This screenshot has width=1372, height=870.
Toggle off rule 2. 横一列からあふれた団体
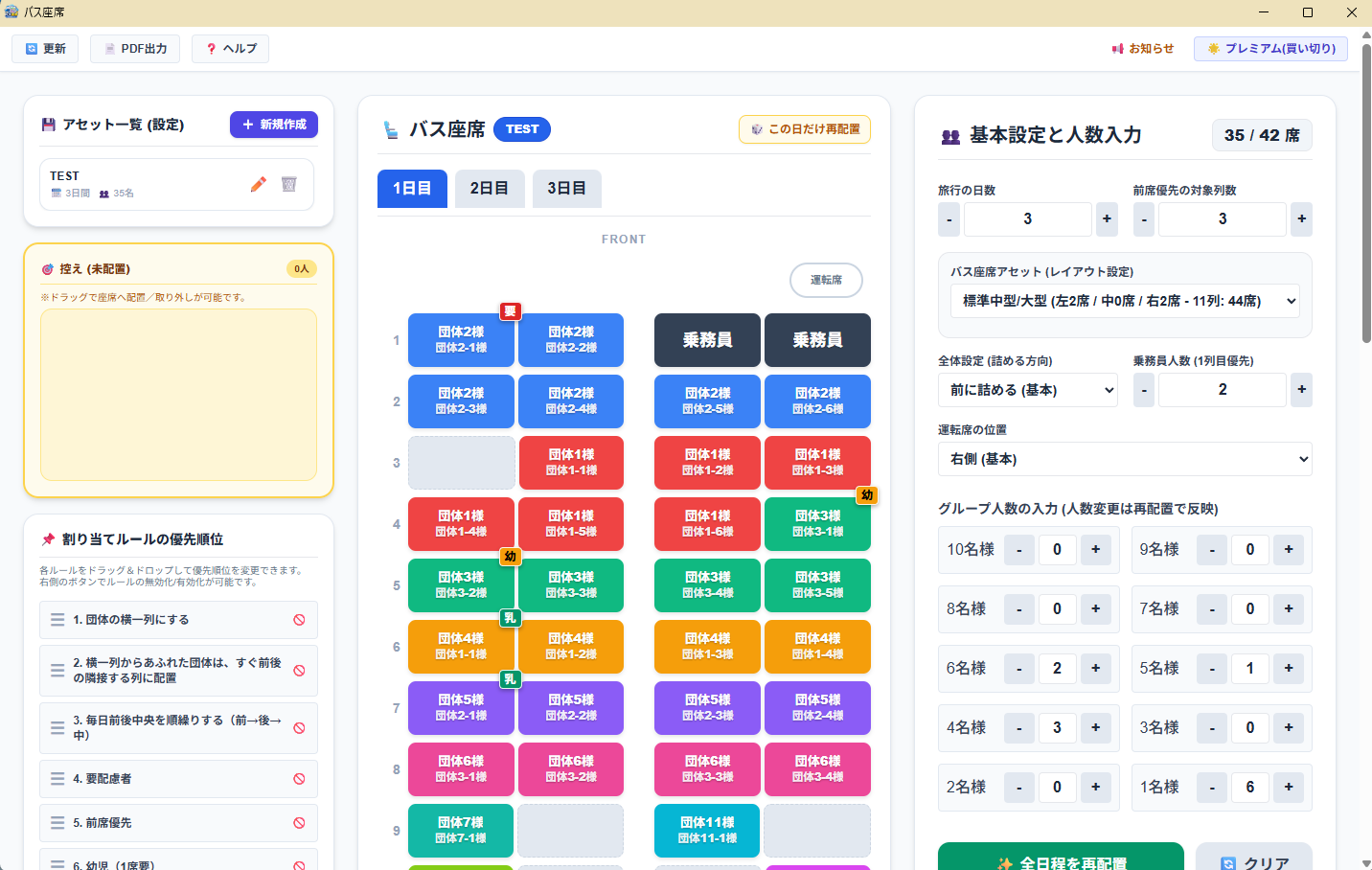(x=299, y=671)
